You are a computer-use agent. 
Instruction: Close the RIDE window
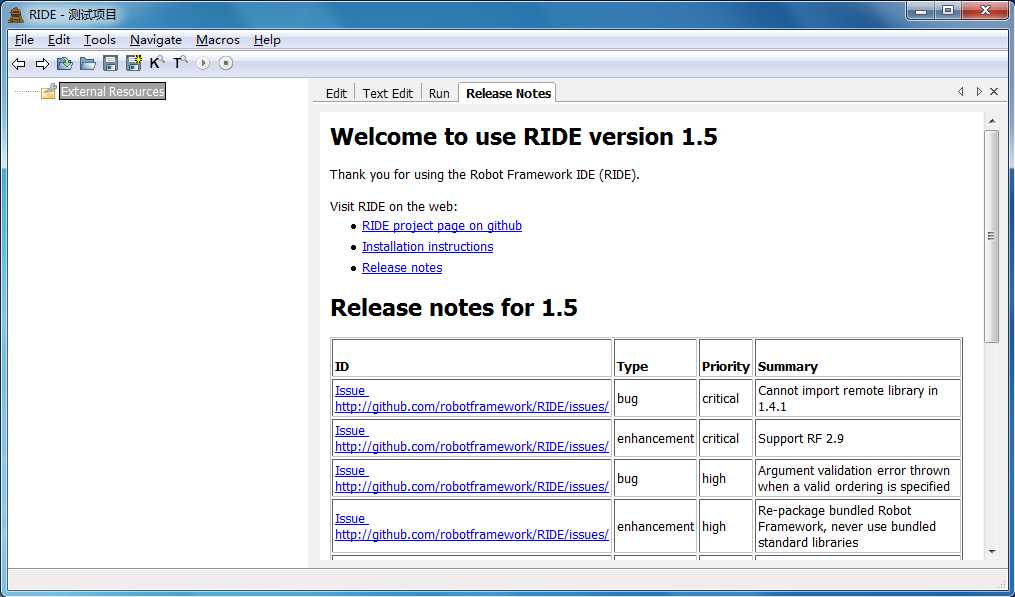click(x=985, y=11)
